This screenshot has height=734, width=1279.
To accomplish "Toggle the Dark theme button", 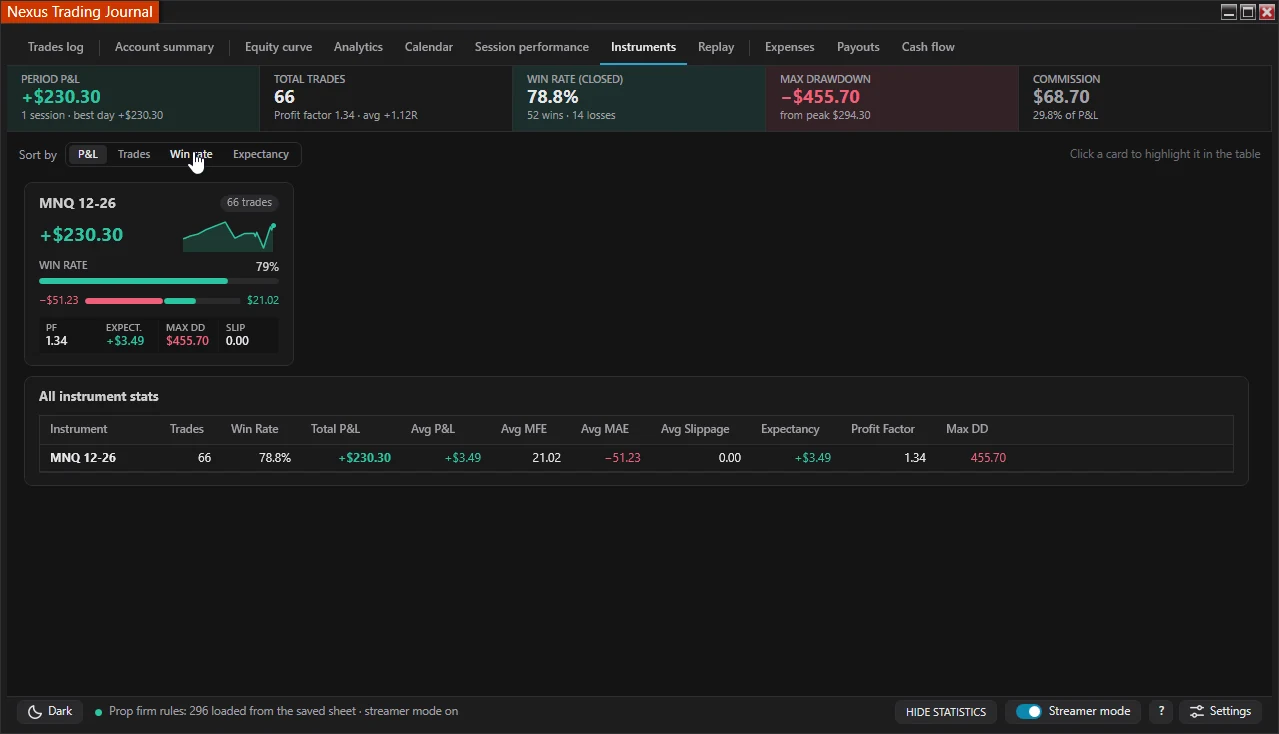I will pyautogui.click(x=50, y=712).
